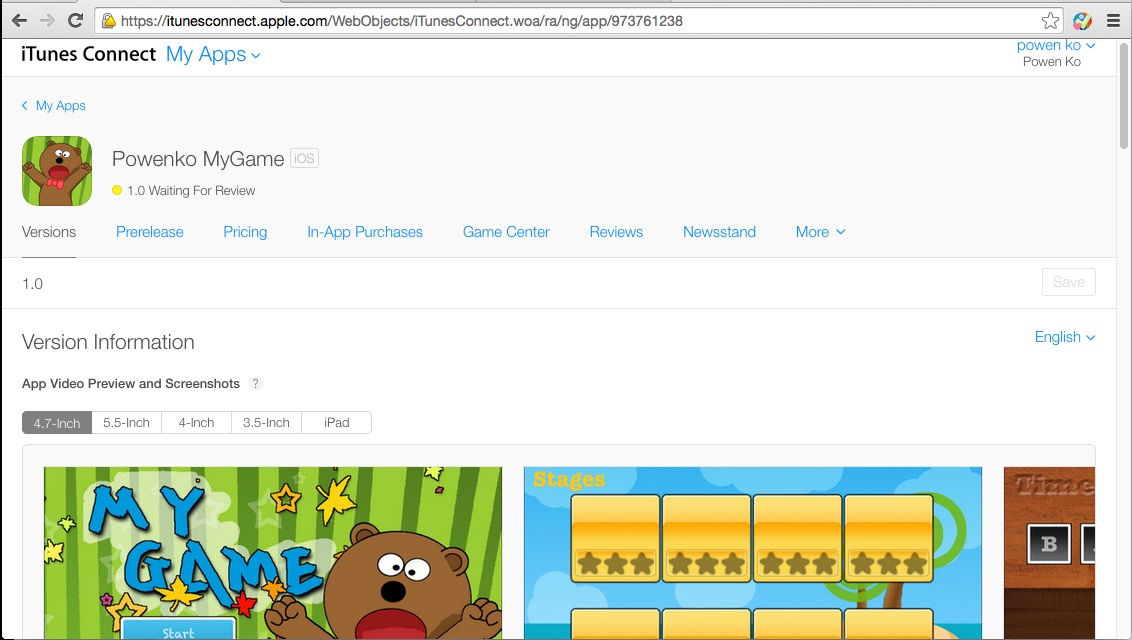Viewport: 1132px width, 640px height.
Task: Click the Save button
Action: click(1068, 282)
